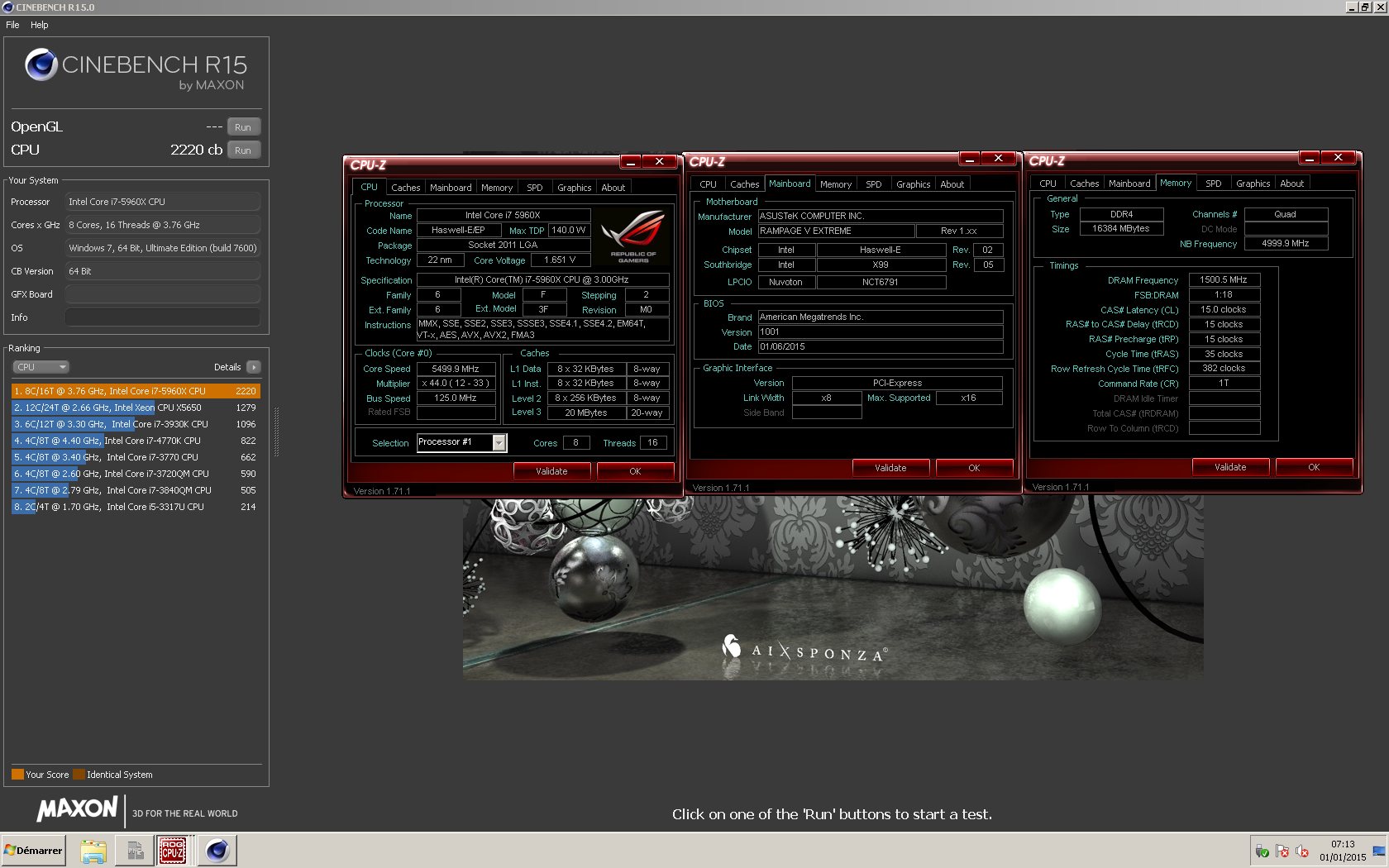
Task: Open Memory tab in first CPU-Z window
Action: click(497, 188)
